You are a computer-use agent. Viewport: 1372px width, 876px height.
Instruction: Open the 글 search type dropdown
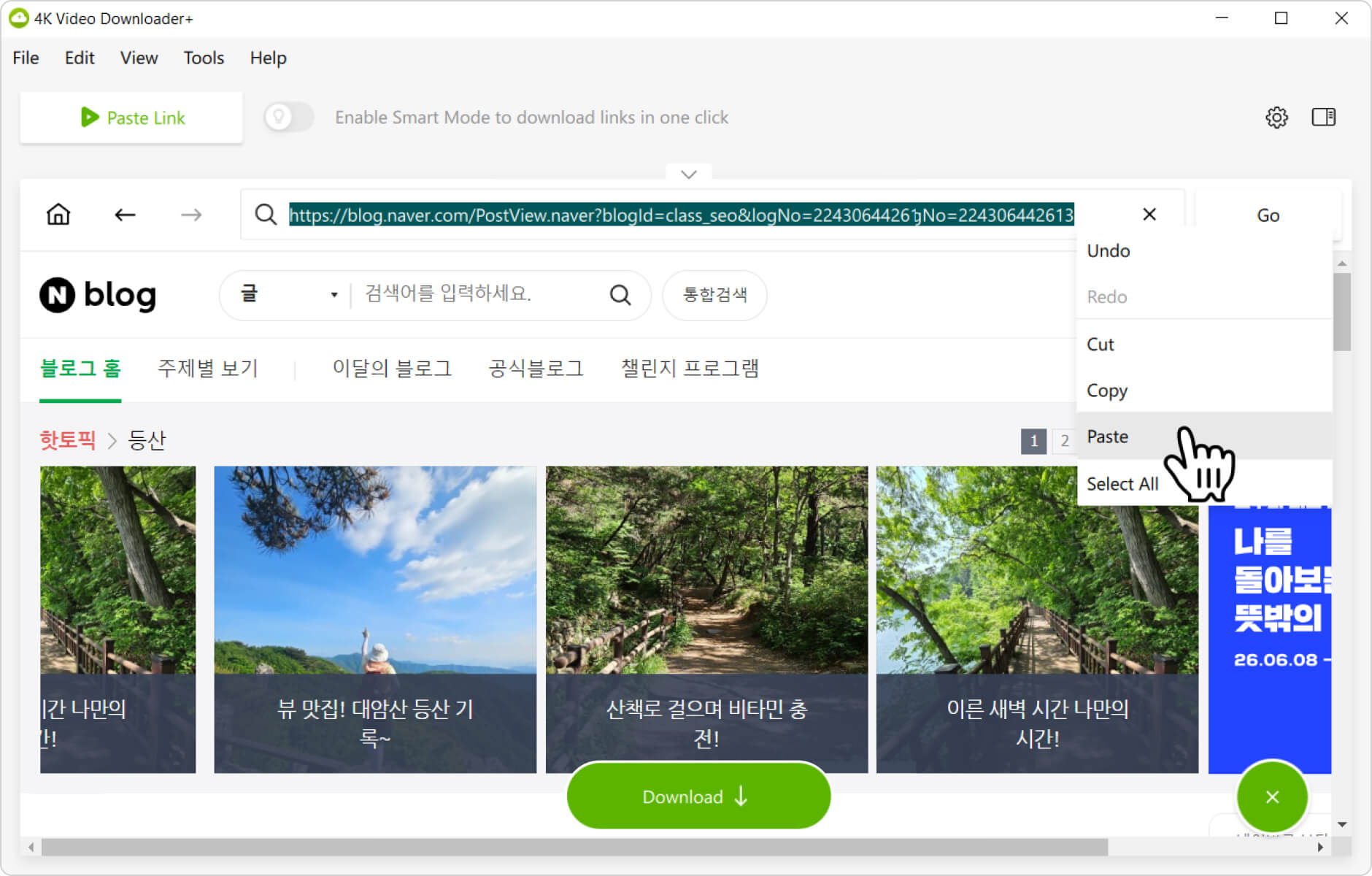pyautogui.click(x=290, y=295)
